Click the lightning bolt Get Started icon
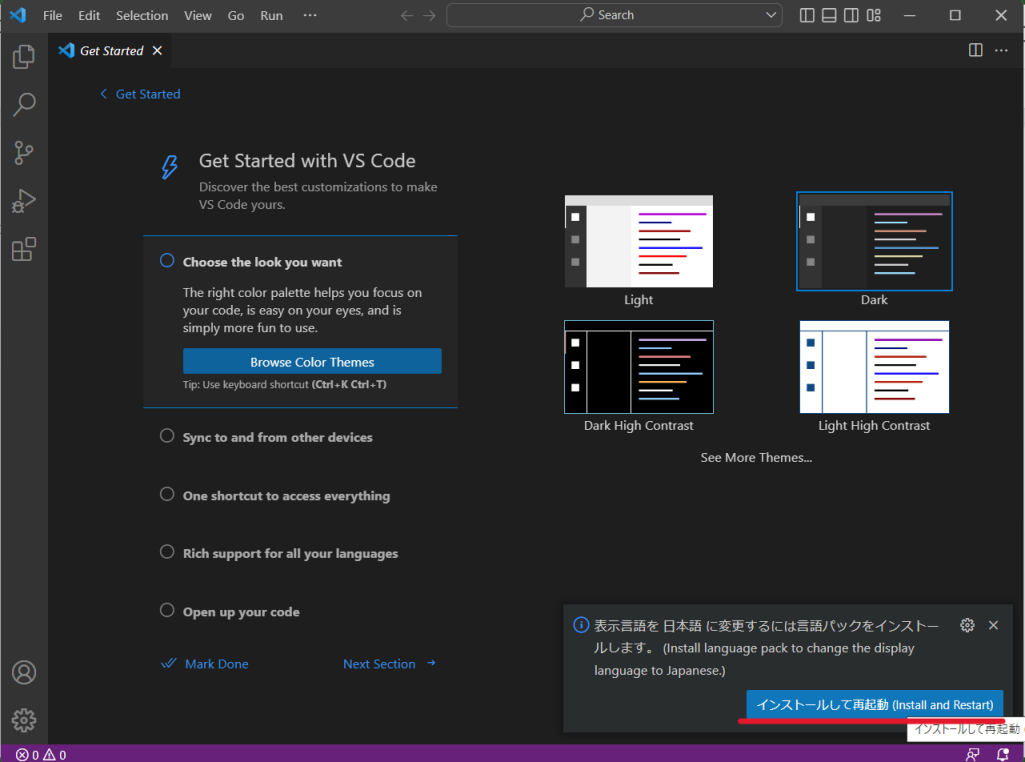This screenshot has width=1025, height=762. [x=169, y=167]
